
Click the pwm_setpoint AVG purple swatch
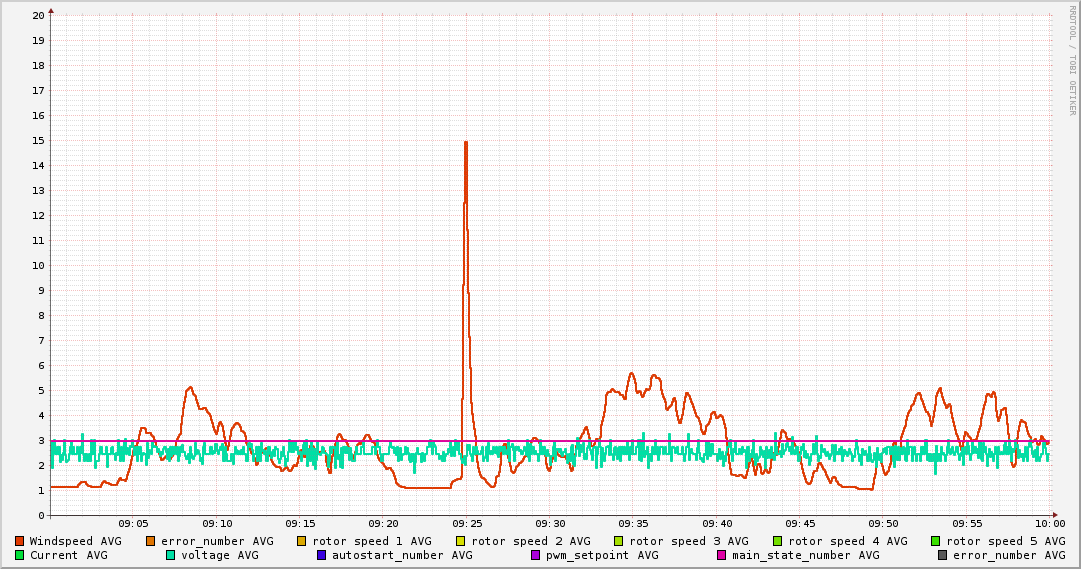[x=536, y=555]
